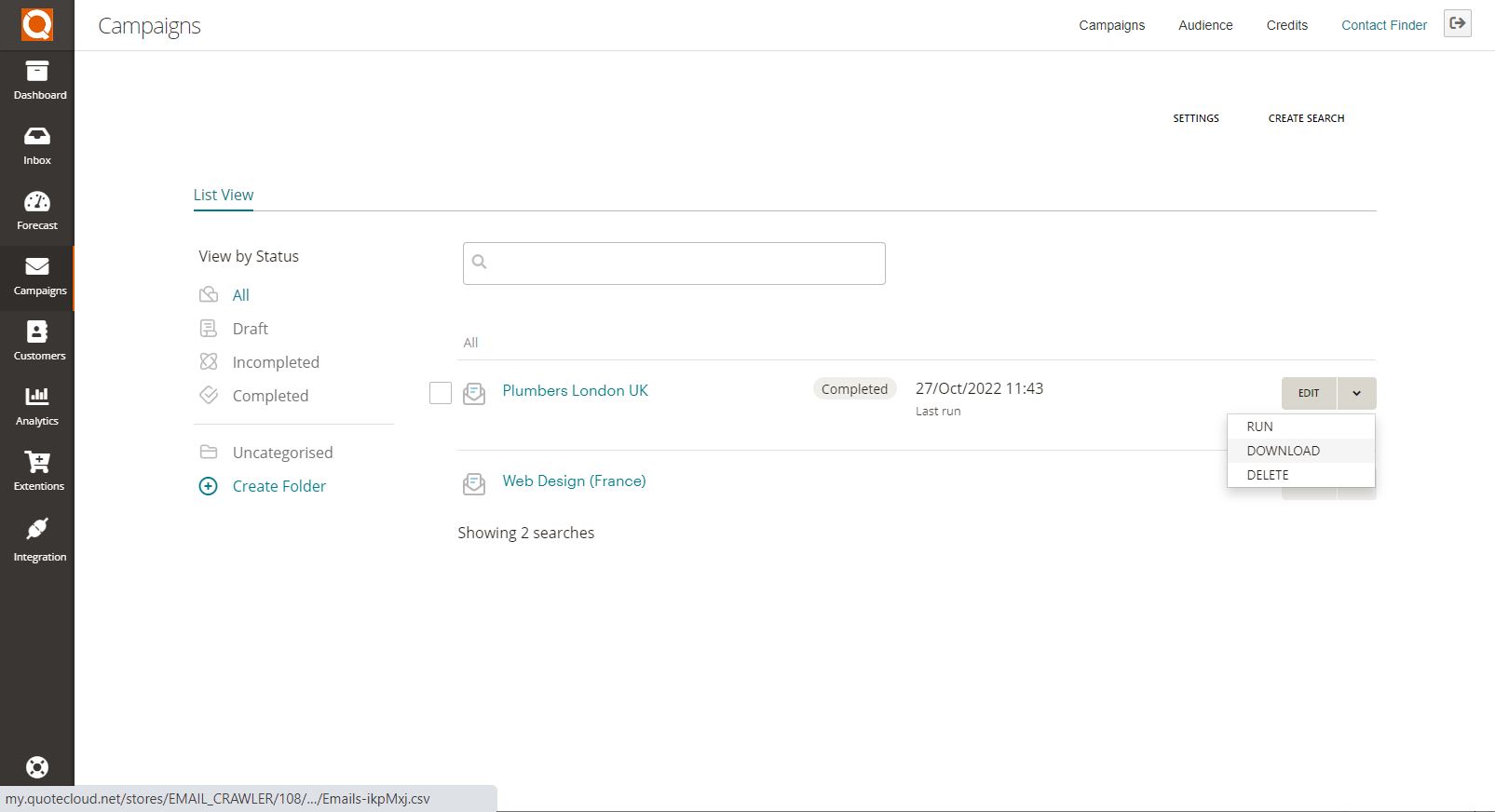Choose DELETE from the dropdown menu
Image resolution: width=1495 pixels, height=812 pixels.
[1301, 475]
